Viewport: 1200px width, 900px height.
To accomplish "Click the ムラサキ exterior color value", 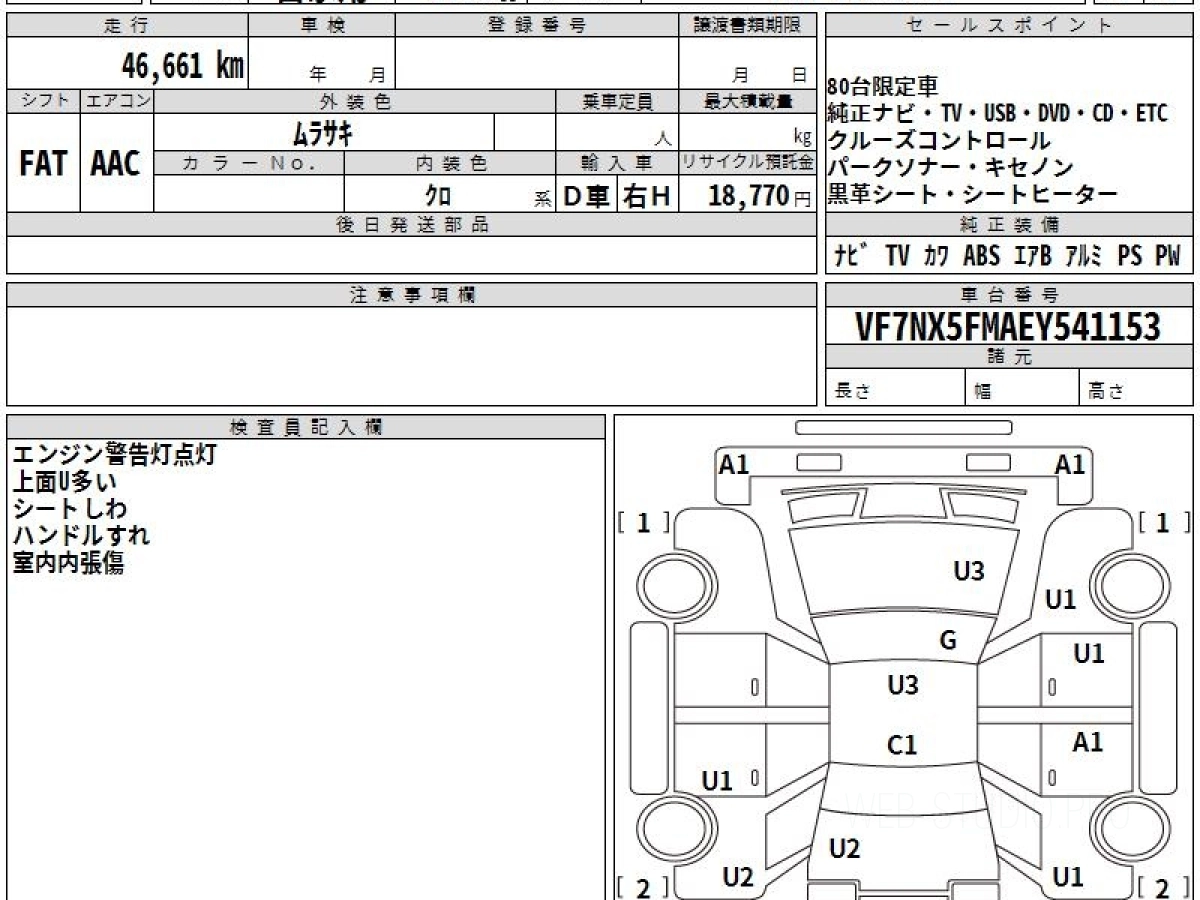I will (x=322, y=133).
